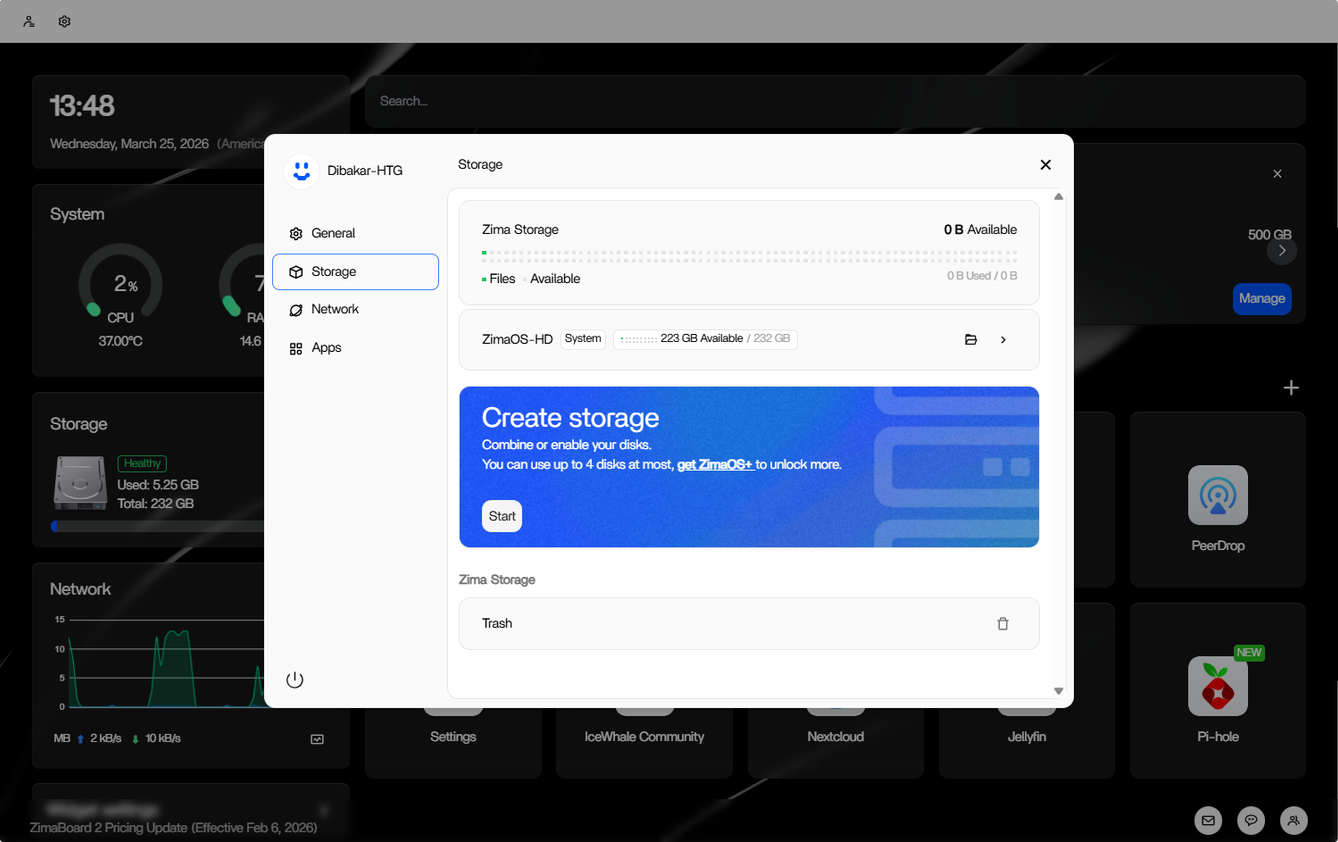Click the hard drive icon in Storage widget
Image resolution: width=1338 pixels, height=842 pixels.
coord(80,483)
